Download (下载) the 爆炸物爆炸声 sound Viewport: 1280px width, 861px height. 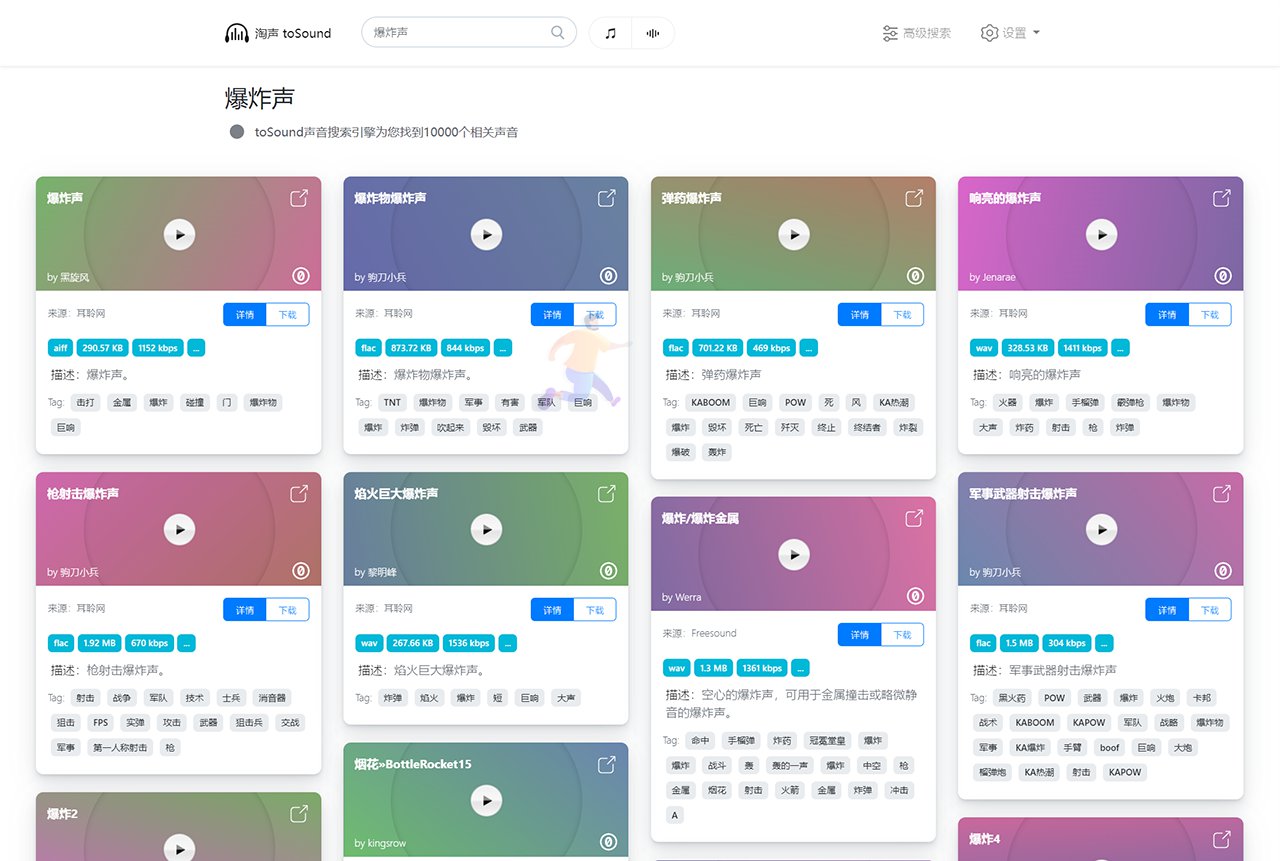pos(595,314)
